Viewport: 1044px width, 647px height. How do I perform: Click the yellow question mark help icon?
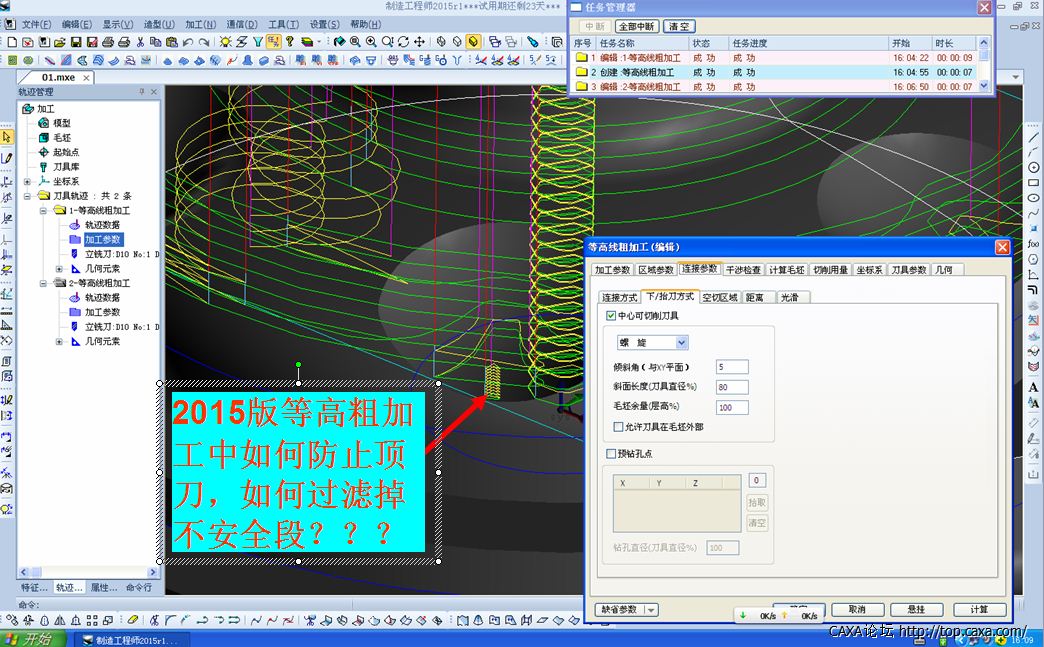[x=290, y=42]
